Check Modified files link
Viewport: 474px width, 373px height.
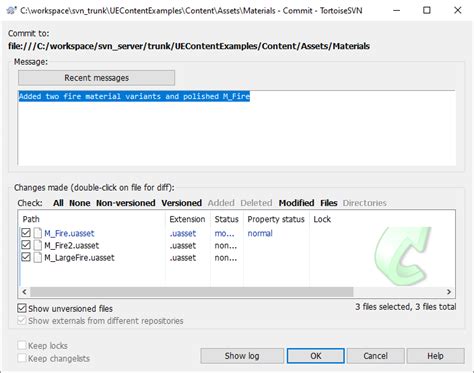296,203
